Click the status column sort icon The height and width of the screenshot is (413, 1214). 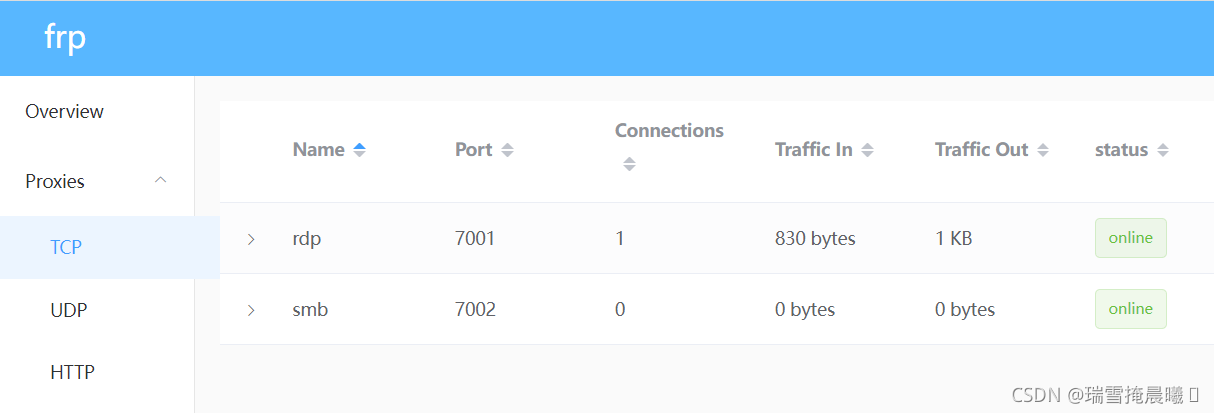pos(1162,150)
